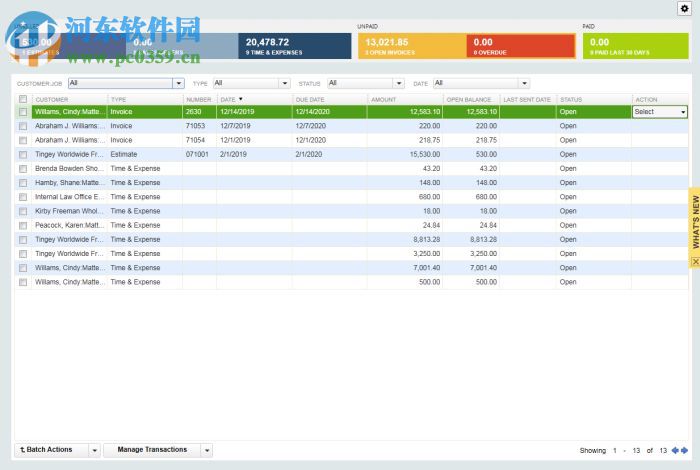Click the 12/7/2019 date cell
Screen dimensions: 700x470
point(235,126)
